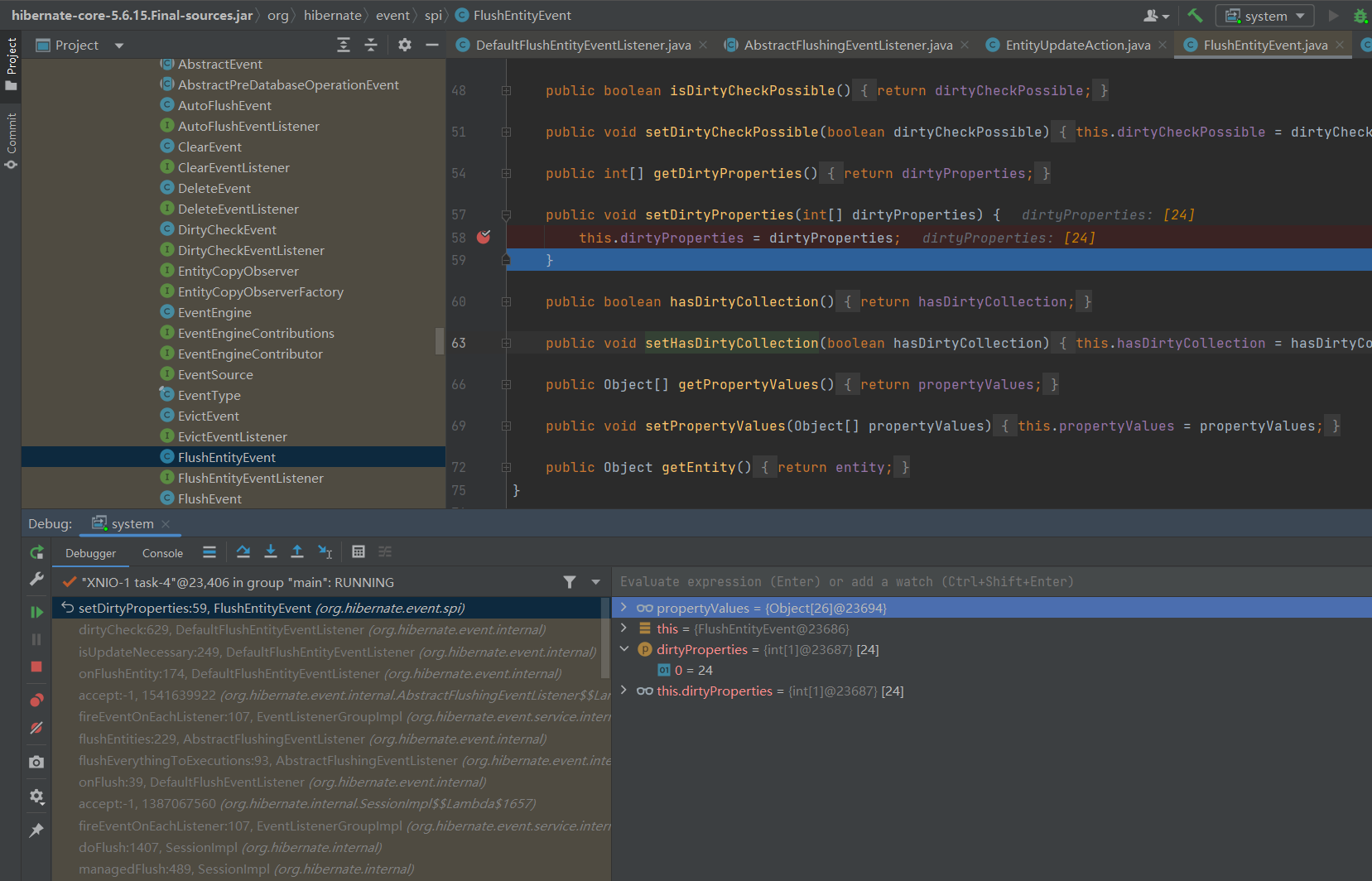1372x881 pixels.
Task: Click the spi breadcrumb
Action: pyautogui.click(x=433, y=15)
